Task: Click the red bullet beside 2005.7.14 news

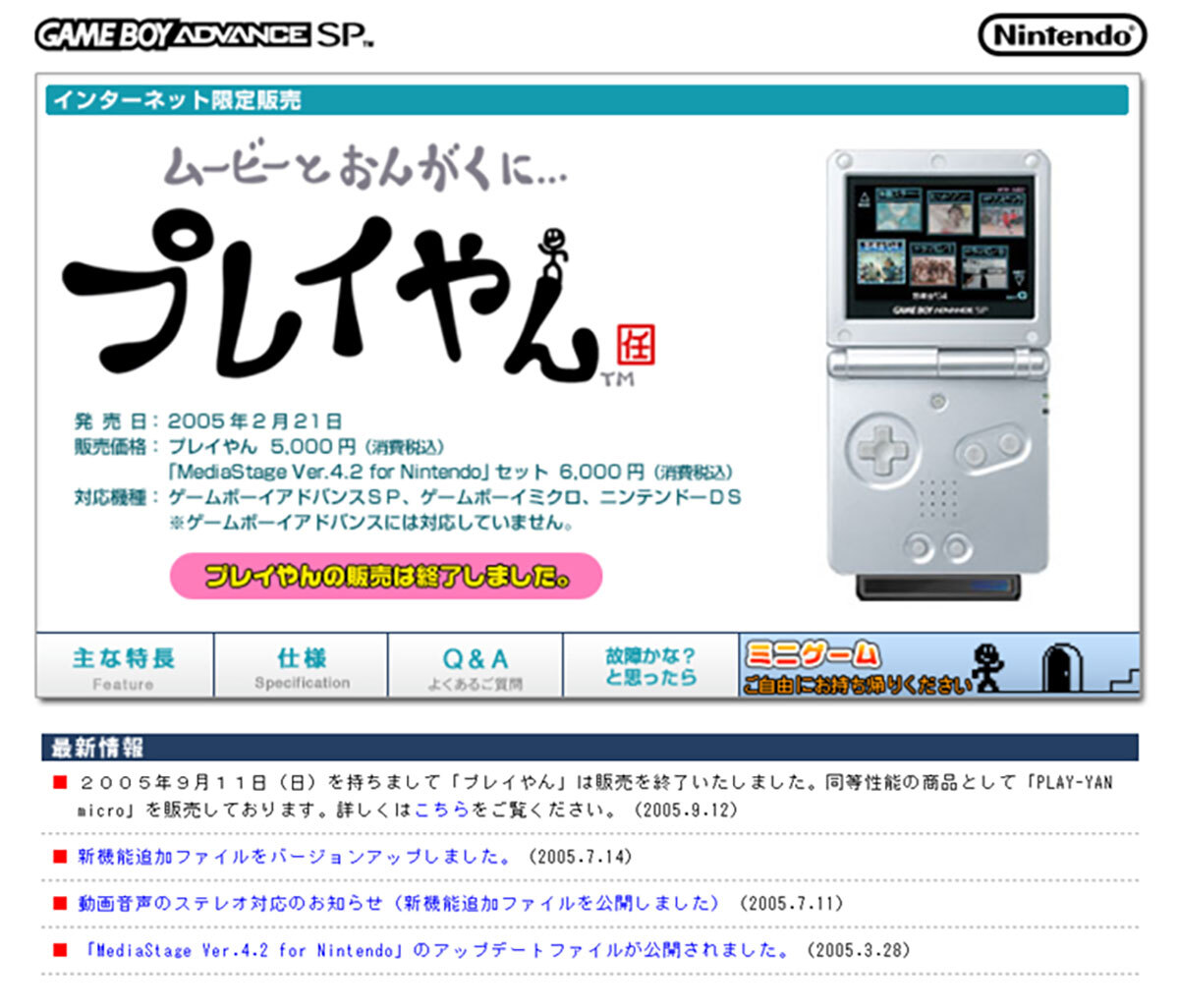Action: [x=60, y=857]
